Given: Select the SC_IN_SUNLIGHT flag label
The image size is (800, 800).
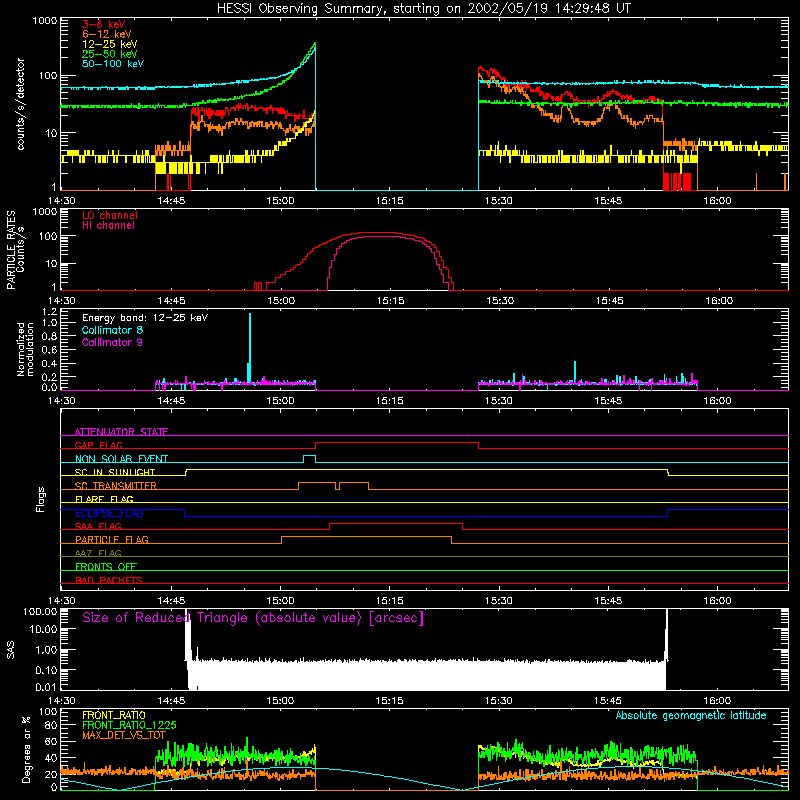Looking at the screenshot, I should tap(115, 472).
